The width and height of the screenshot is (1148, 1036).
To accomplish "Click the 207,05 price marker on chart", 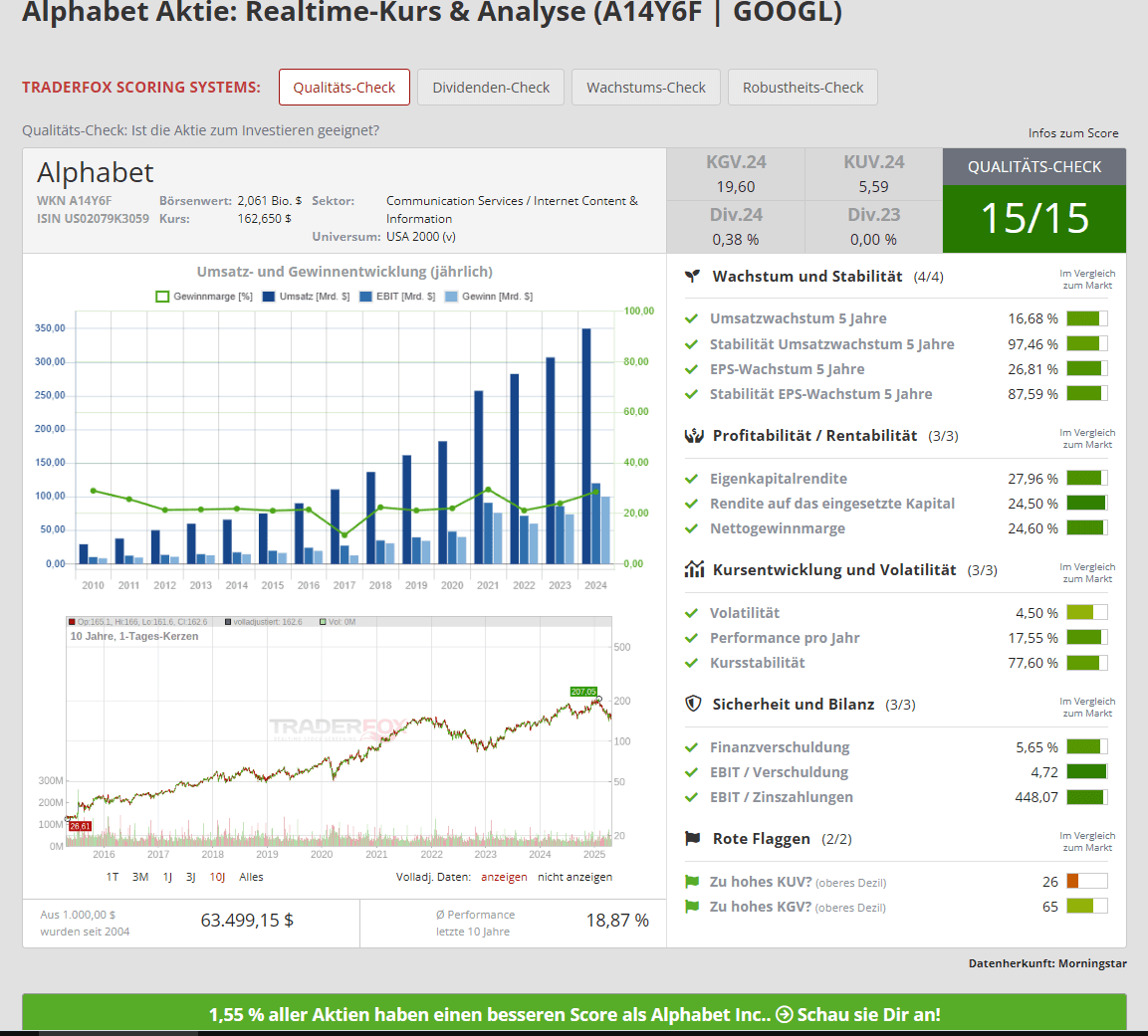I will [x=583, y=692].
